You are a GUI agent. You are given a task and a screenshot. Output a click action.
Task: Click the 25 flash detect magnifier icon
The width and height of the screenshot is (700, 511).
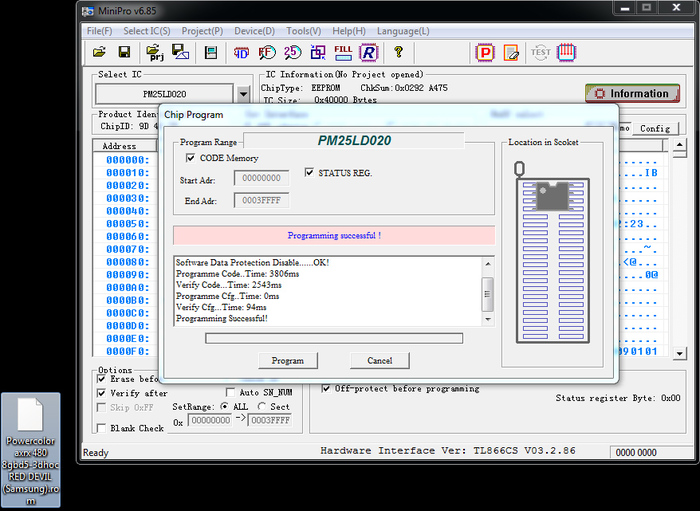coord(292,53)
